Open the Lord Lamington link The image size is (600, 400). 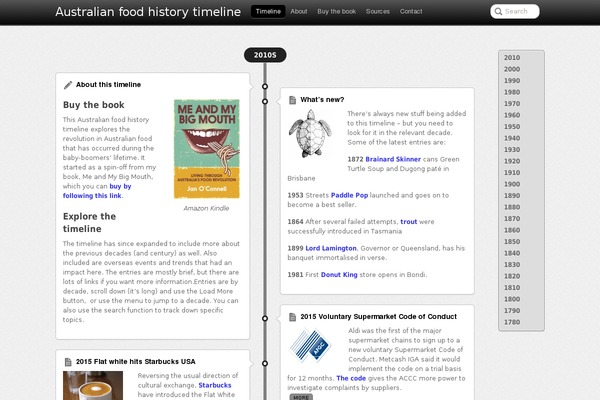[x=331, y=248]
